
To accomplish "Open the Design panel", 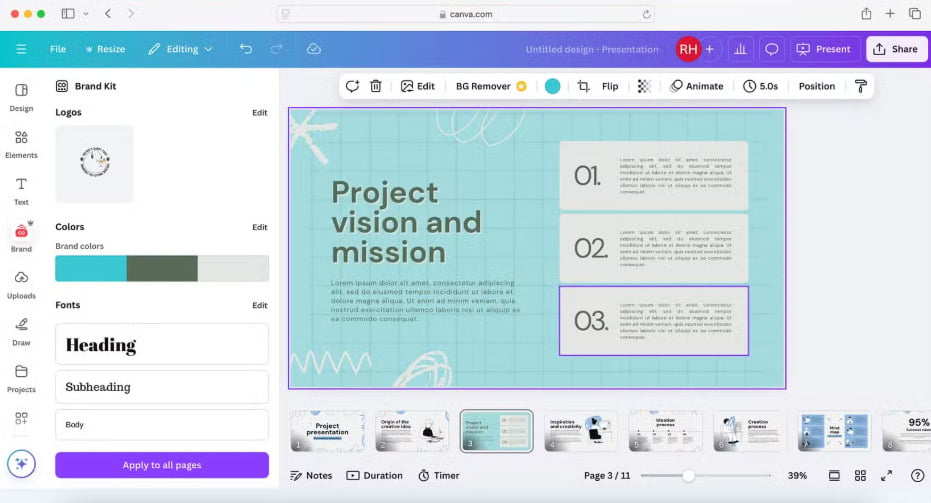I will point(21,97).
